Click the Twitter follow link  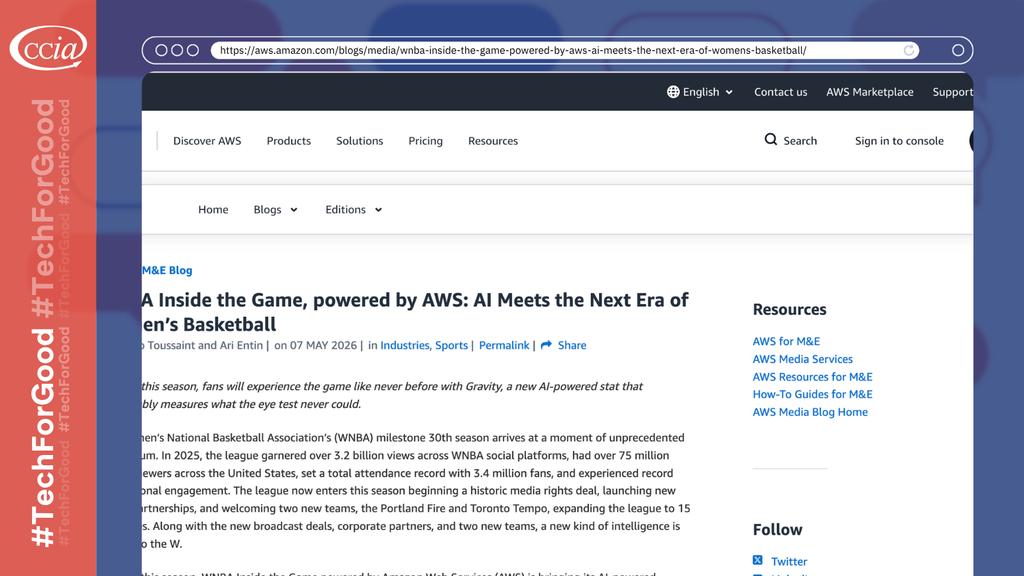[789, 562]
